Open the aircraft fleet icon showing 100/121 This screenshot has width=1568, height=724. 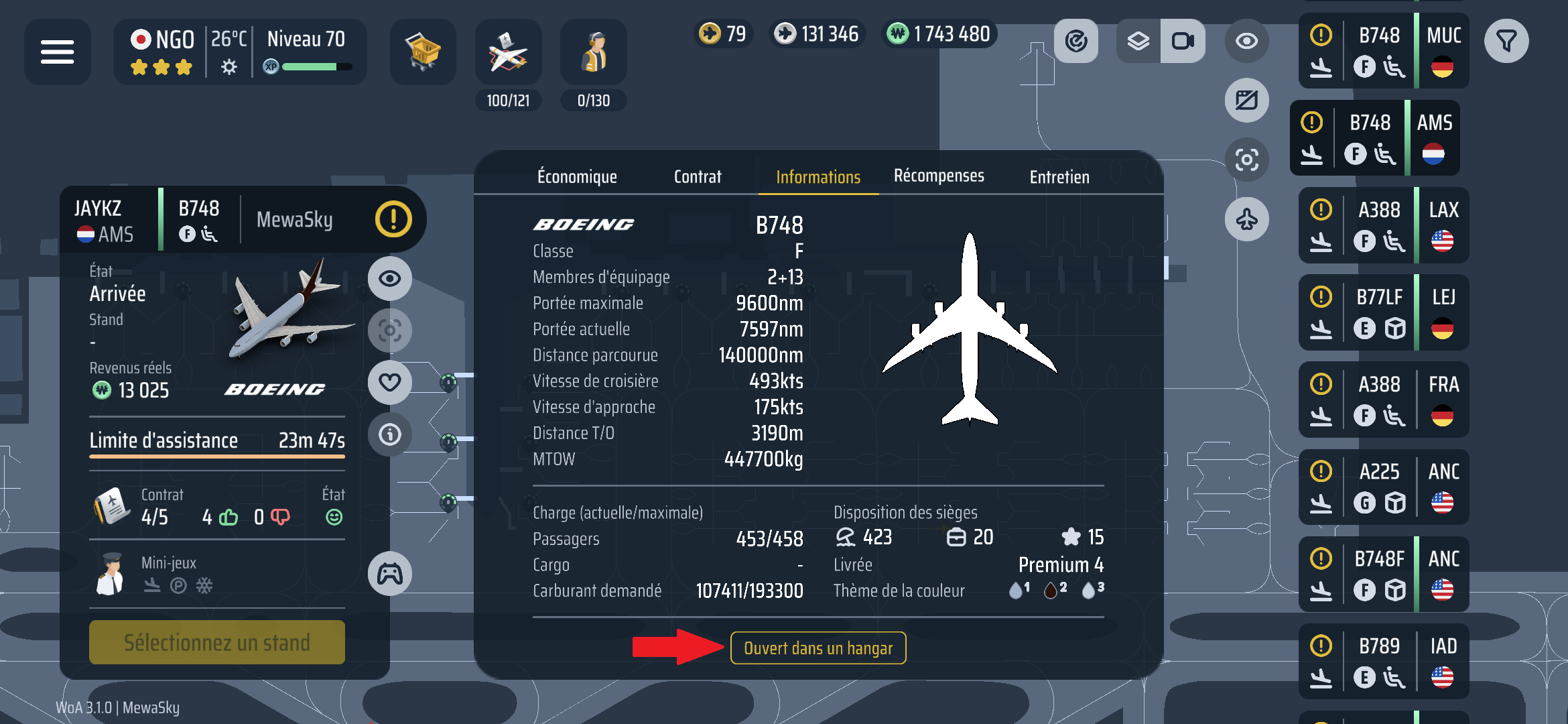[x=508, y=52]
